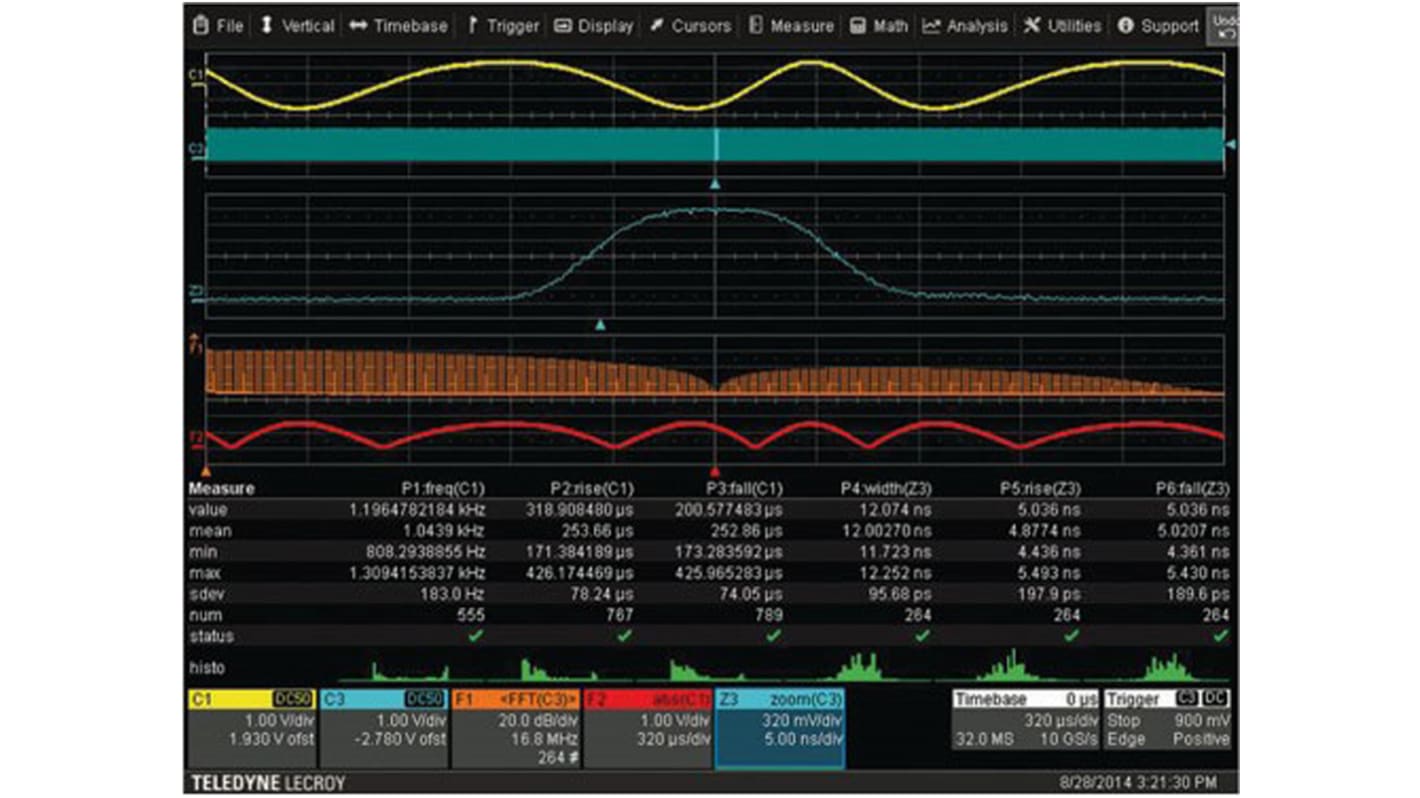Select the C1 trace label marker
This screenshot has height=798, width=1420.
point(196,75)
